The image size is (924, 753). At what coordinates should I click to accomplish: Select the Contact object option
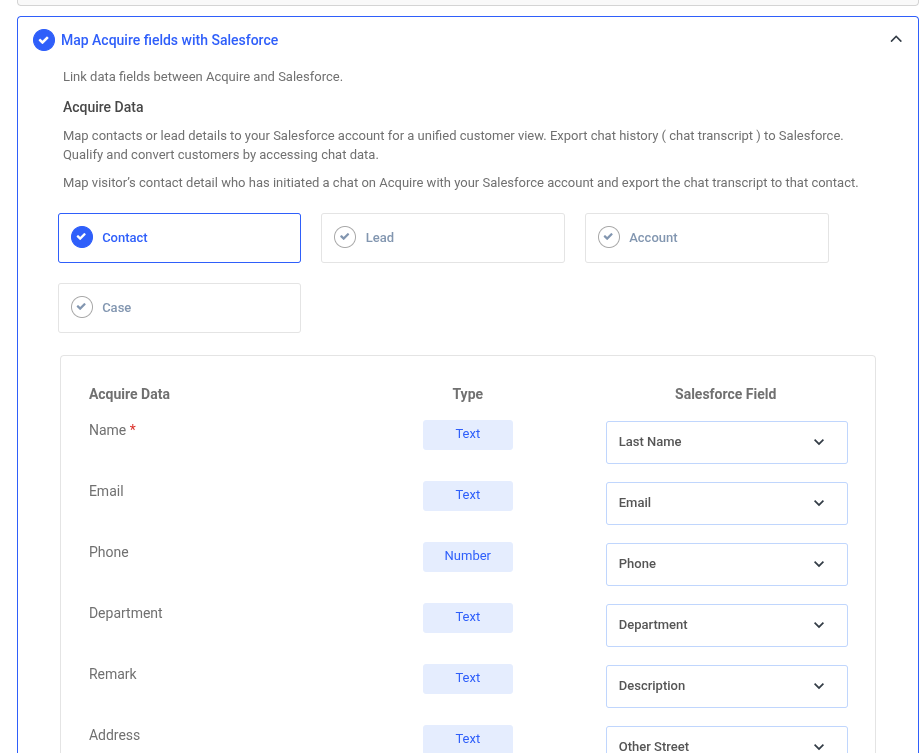point(179,238)
